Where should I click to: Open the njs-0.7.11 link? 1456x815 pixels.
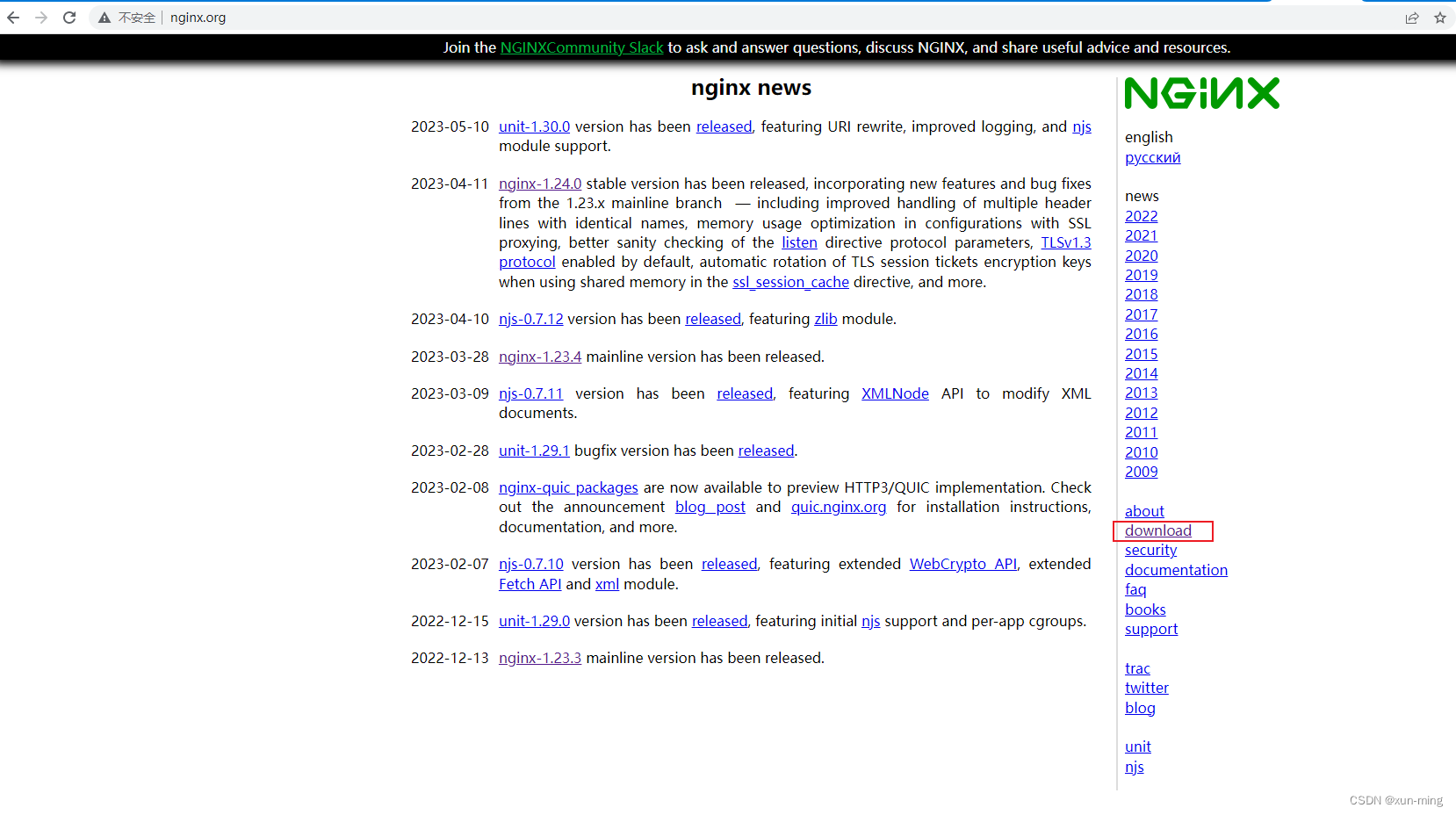tap(530, 393)
